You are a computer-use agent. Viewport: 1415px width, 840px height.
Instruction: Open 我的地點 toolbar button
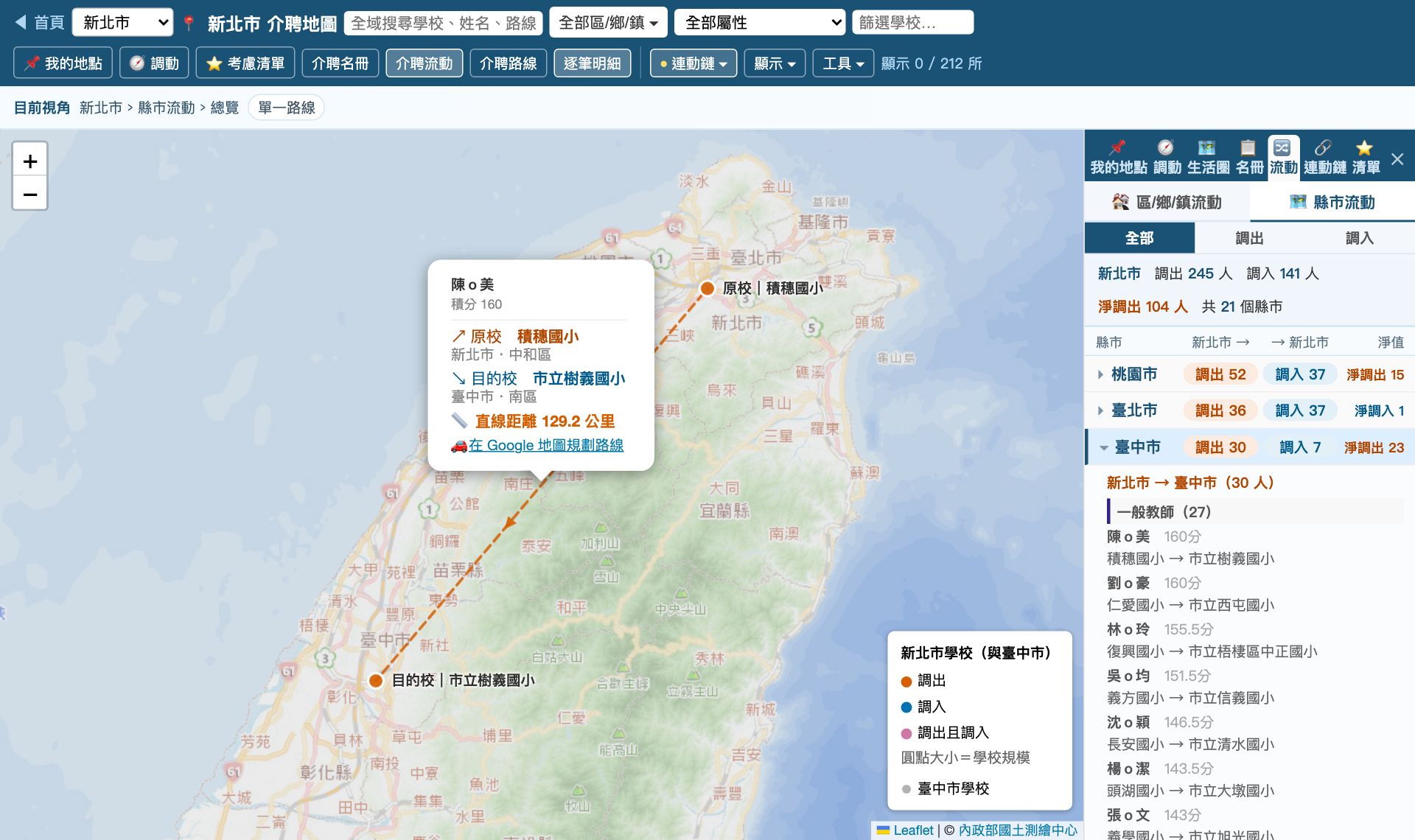coord(63,63)
